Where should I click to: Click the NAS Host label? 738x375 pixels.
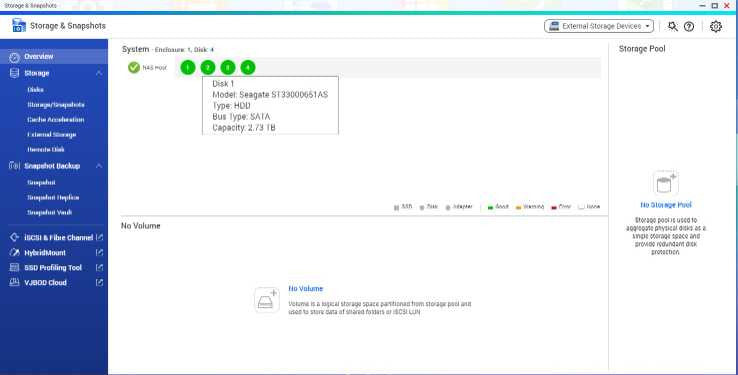pos(154,68)
